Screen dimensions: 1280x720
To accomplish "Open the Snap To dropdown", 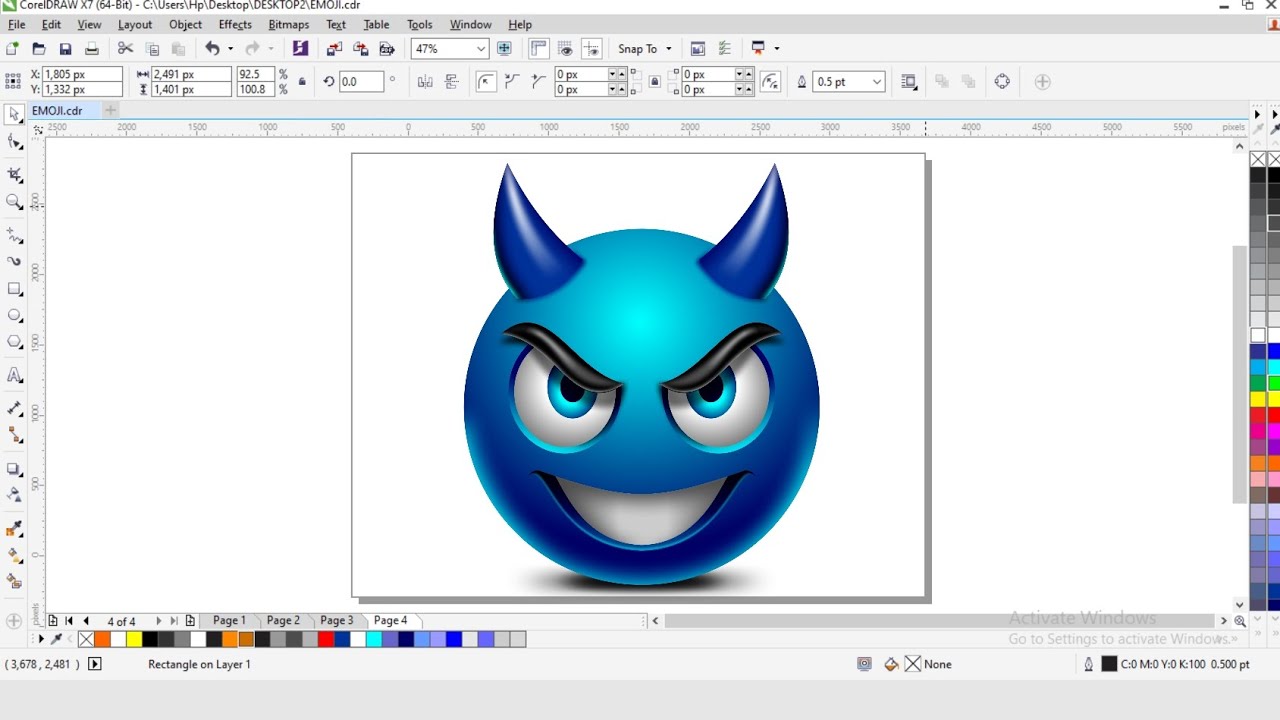I will pos(645,48).
